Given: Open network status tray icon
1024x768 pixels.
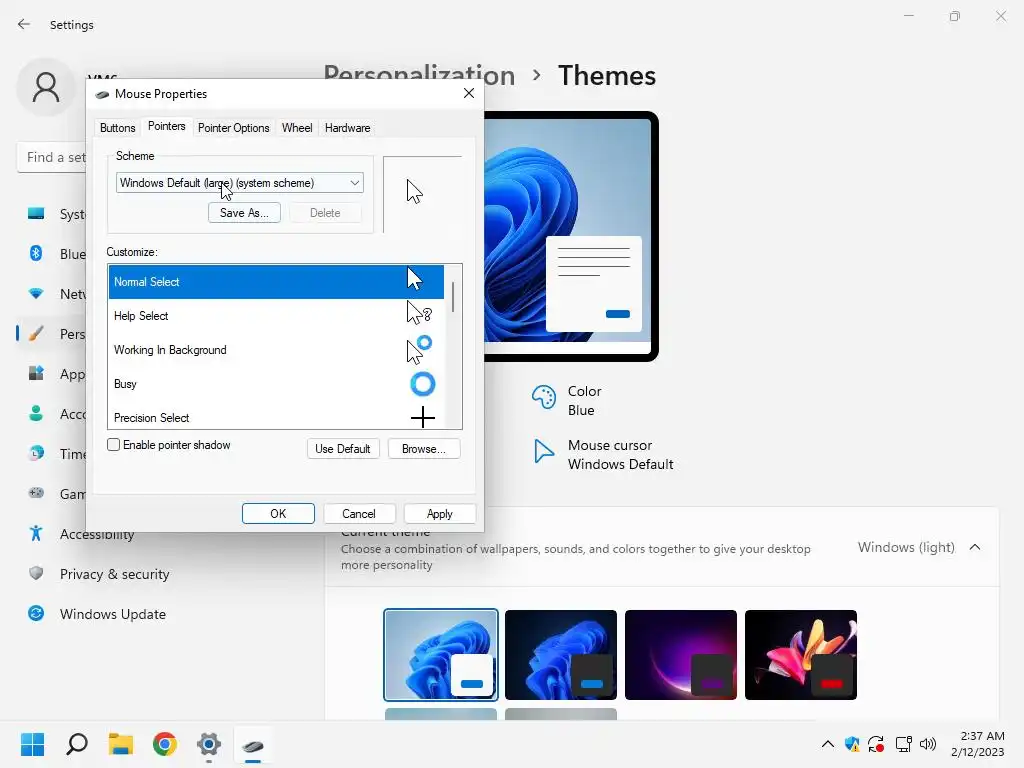Looking at the screenshot, I should pos(903,744).
